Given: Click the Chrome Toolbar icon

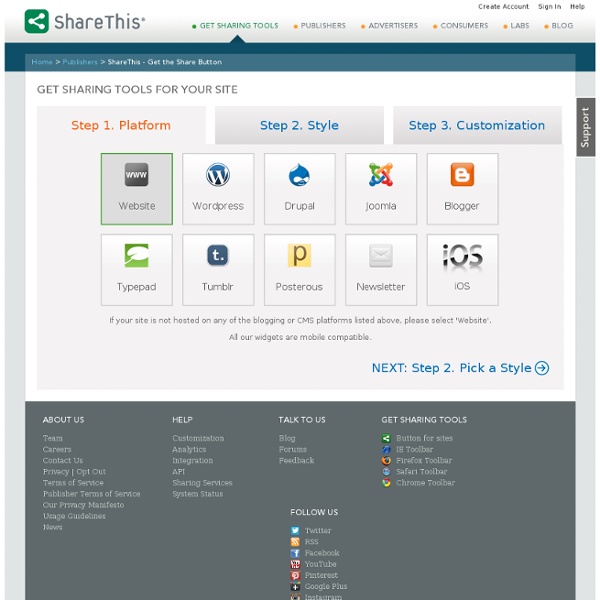Looking at the screenshot, I should 386,483.
